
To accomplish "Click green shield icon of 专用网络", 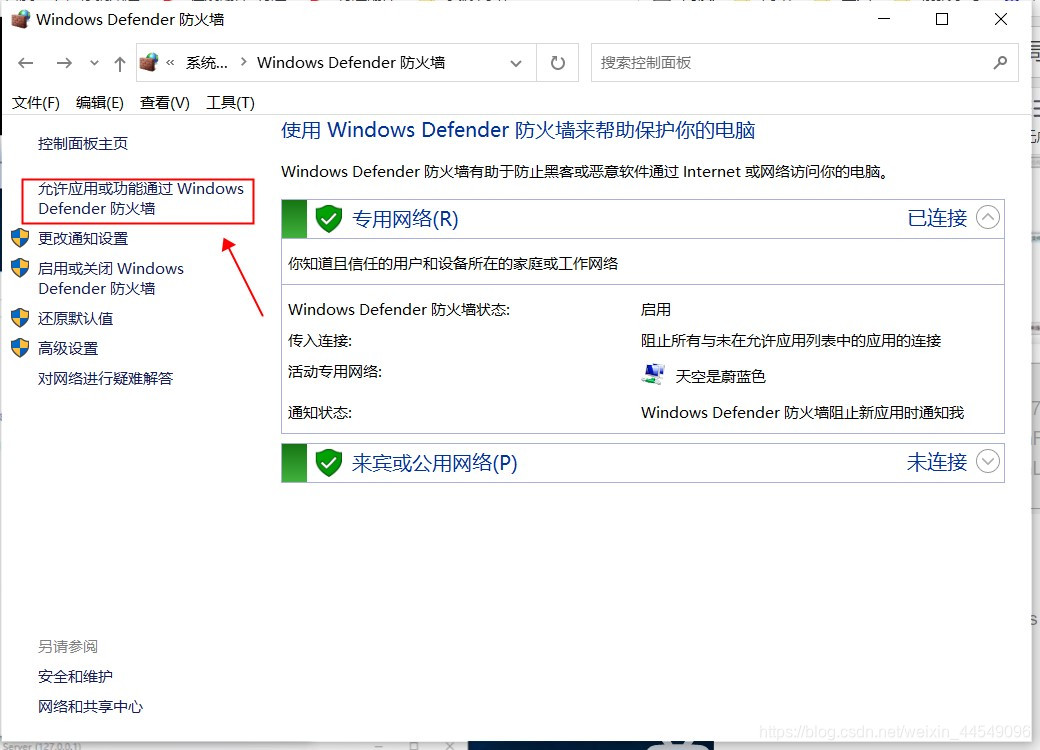I will (x=328, y=219).
